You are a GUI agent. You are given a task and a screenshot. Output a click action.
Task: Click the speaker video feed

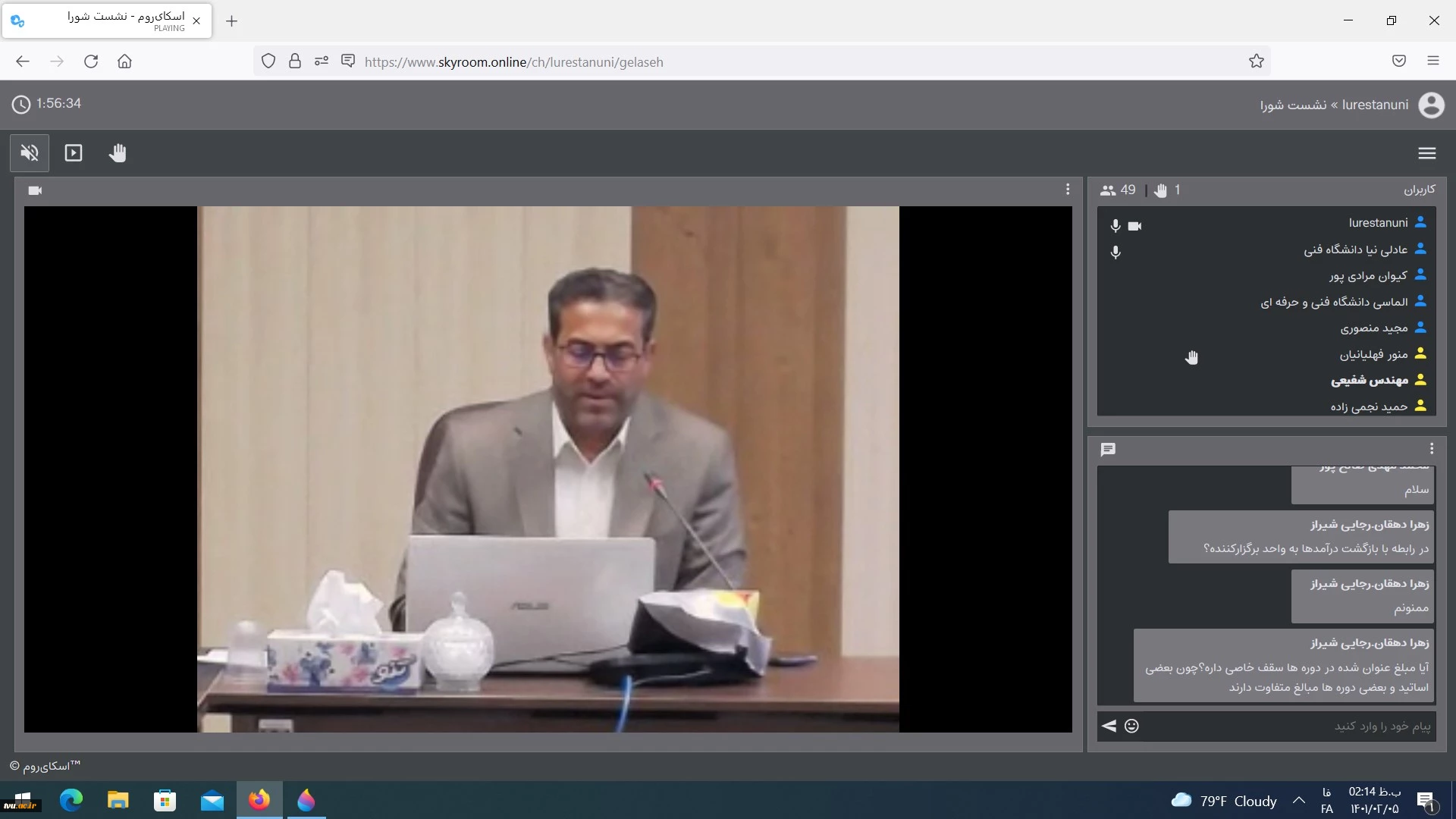[548, 469]
